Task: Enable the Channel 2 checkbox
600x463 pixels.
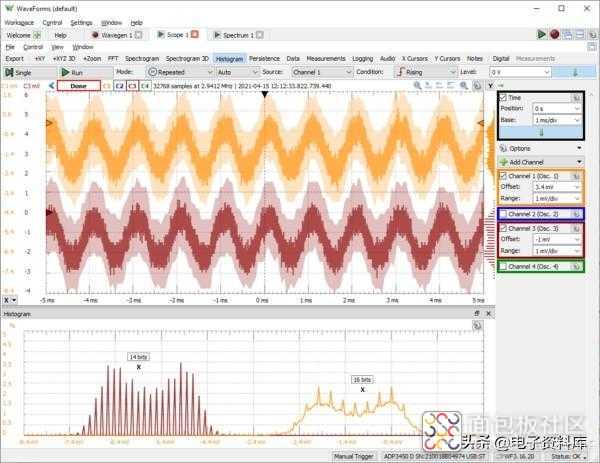Action: (503, 214)
